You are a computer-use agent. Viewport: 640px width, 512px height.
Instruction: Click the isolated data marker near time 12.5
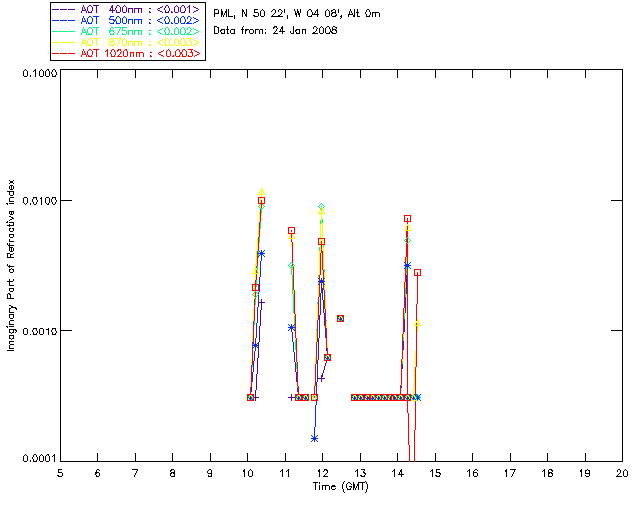pos(340,318)
